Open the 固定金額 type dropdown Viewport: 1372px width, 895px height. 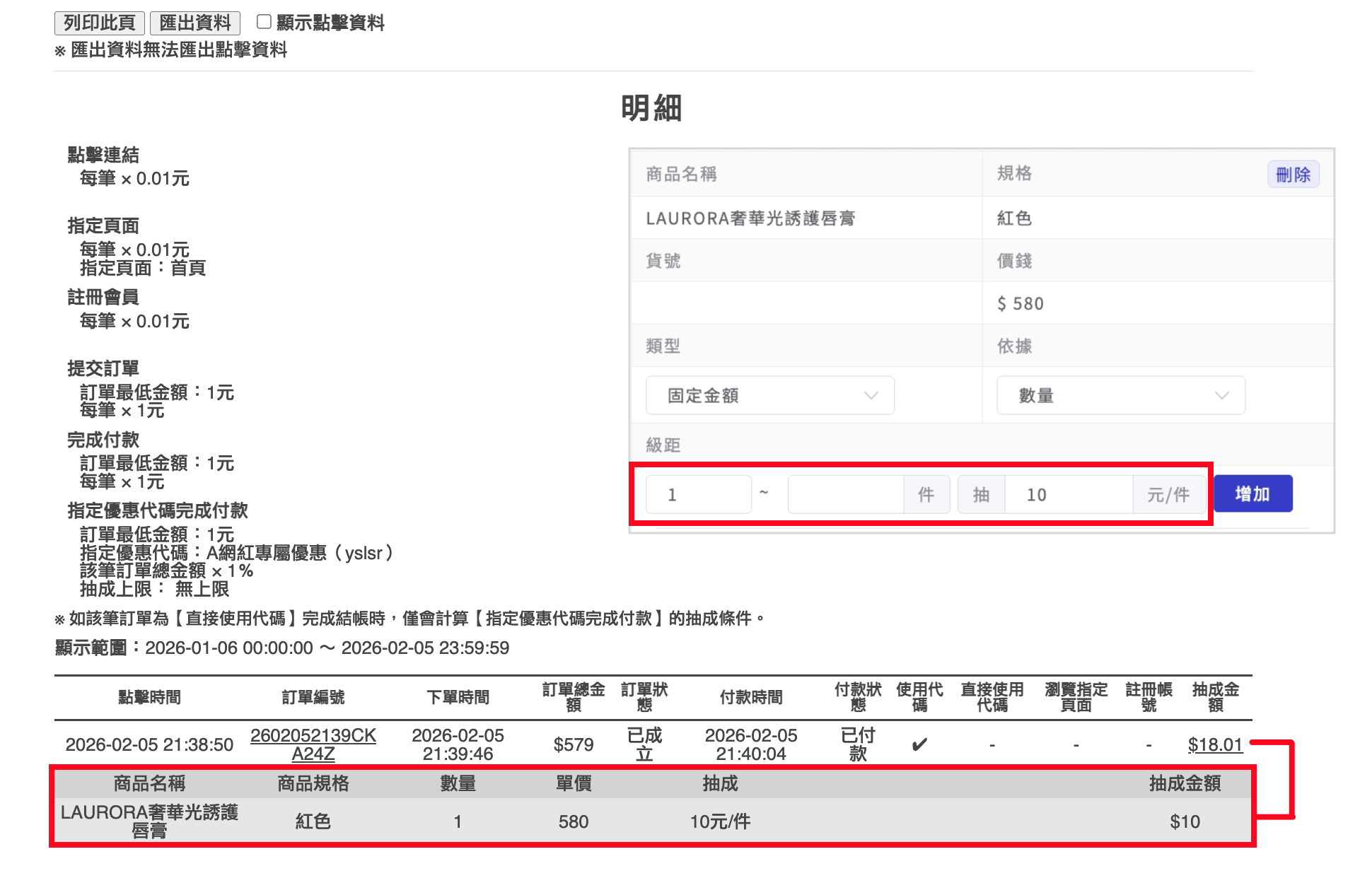coord(769,395)
